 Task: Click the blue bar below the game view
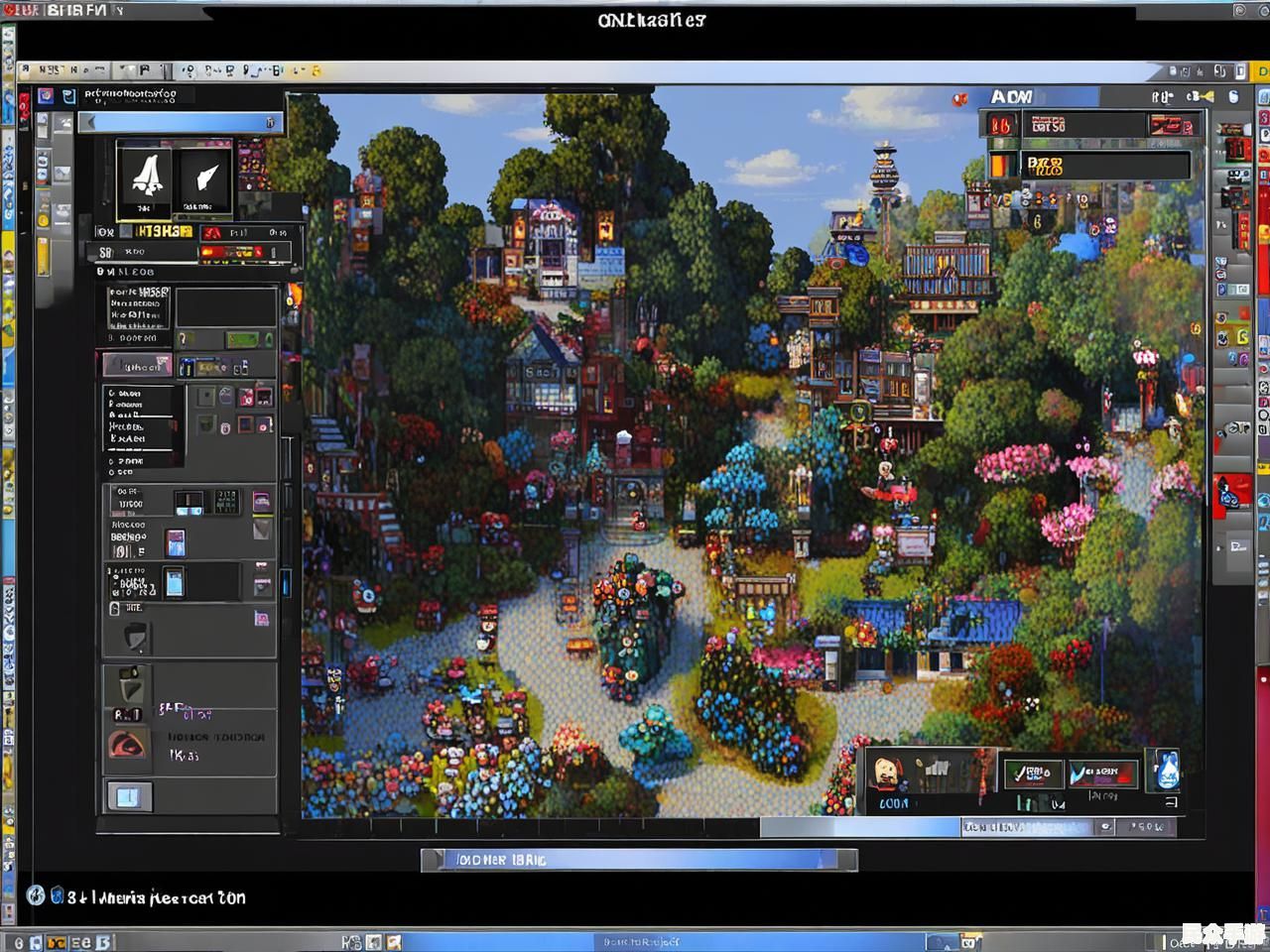[639, 860]
